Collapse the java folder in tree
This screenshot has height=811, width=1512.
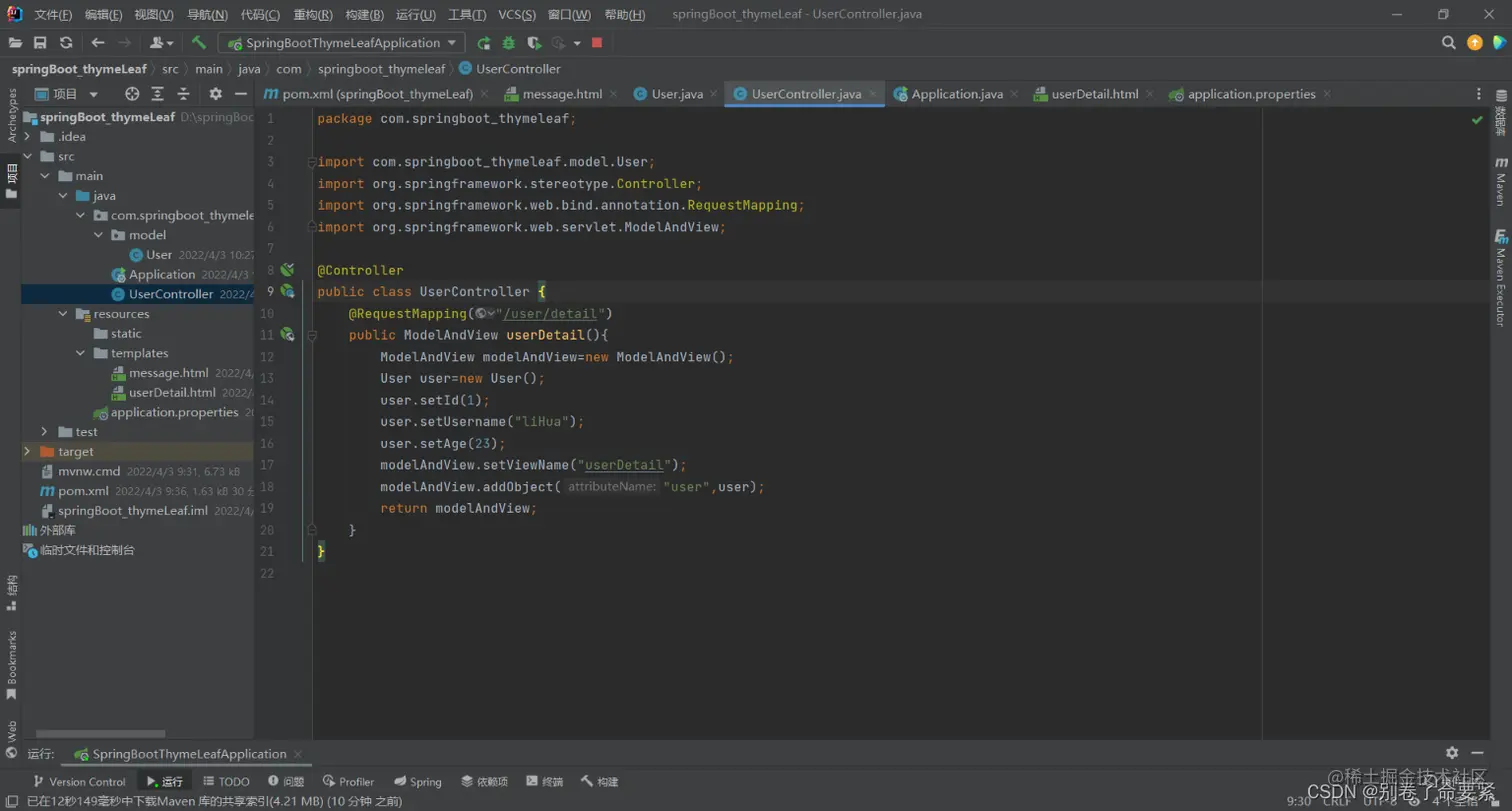(63, 196)
